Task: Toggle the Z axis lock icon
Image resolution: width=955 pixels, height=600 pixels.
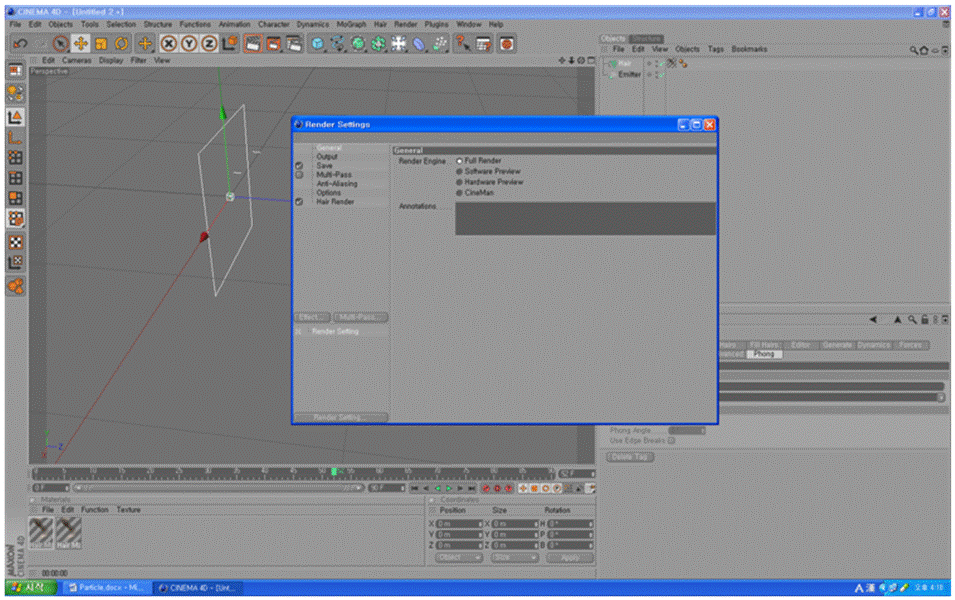Action: pyautogui.click(x=209, y=44)
